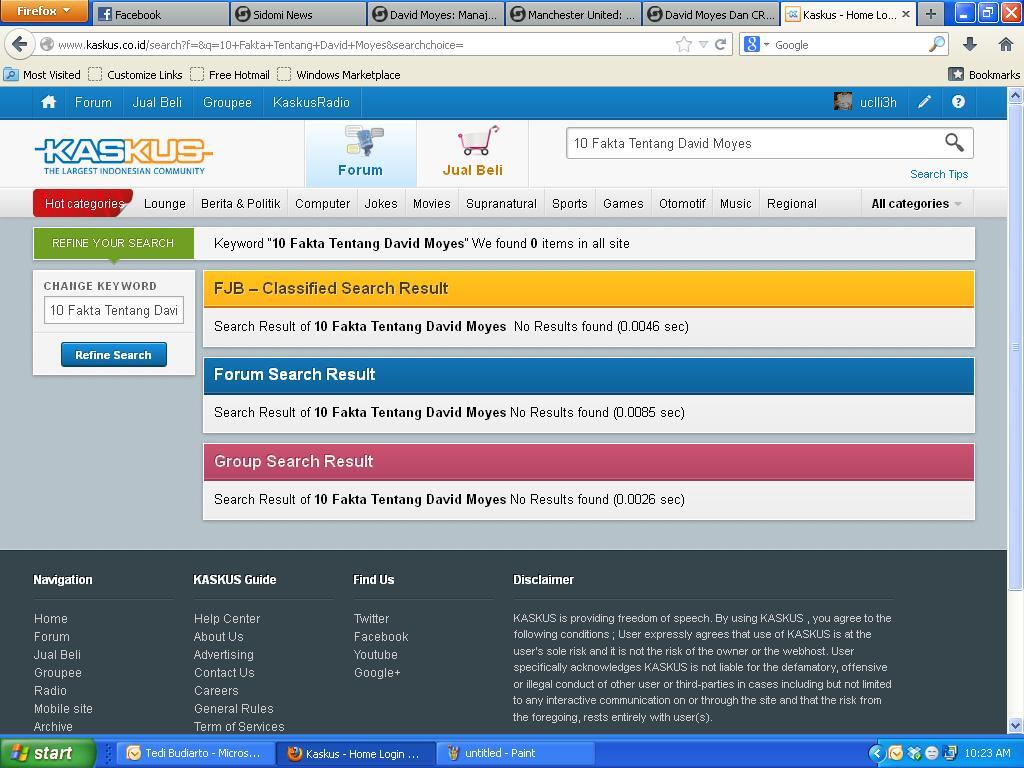Open the Mobile site footer link
Screen dimensions: 1024x768
(63, 709)
